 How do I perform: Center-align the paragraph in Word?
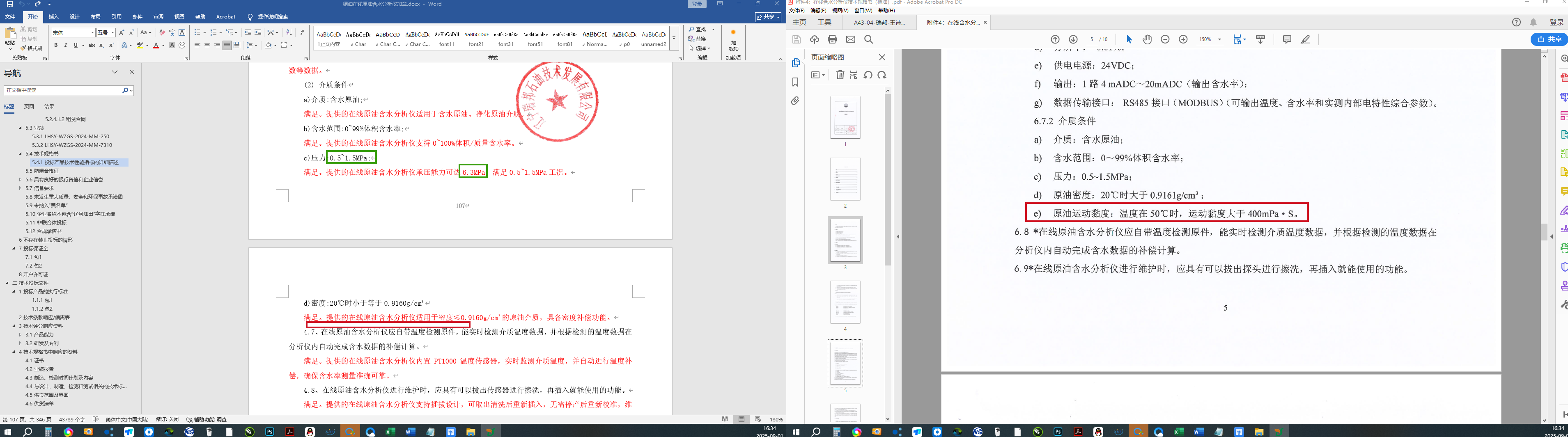pos(207,45)
